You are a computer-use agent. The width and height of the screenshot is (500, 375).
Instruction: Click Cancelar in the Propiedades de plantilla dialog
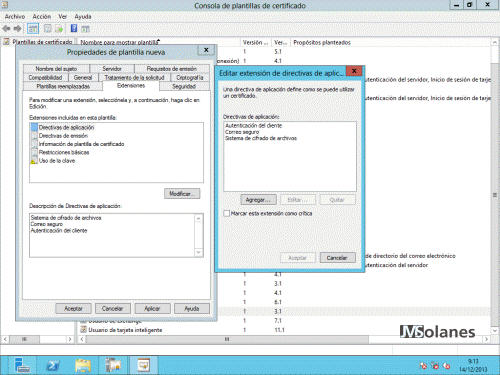click(112, 309)
